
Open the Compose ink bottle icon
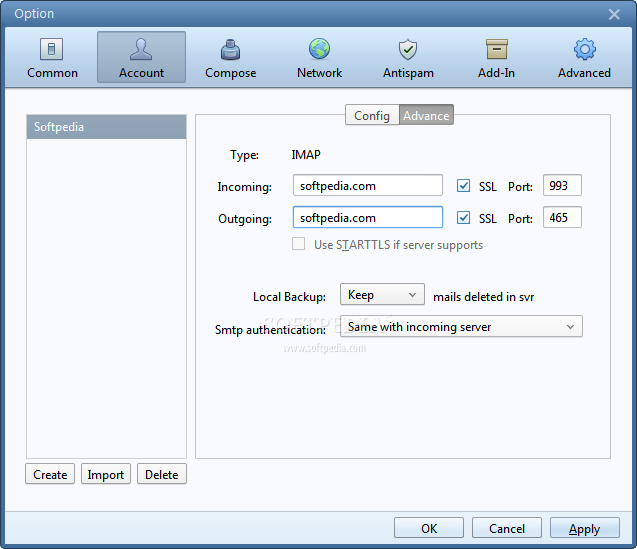tap(230, 49)
